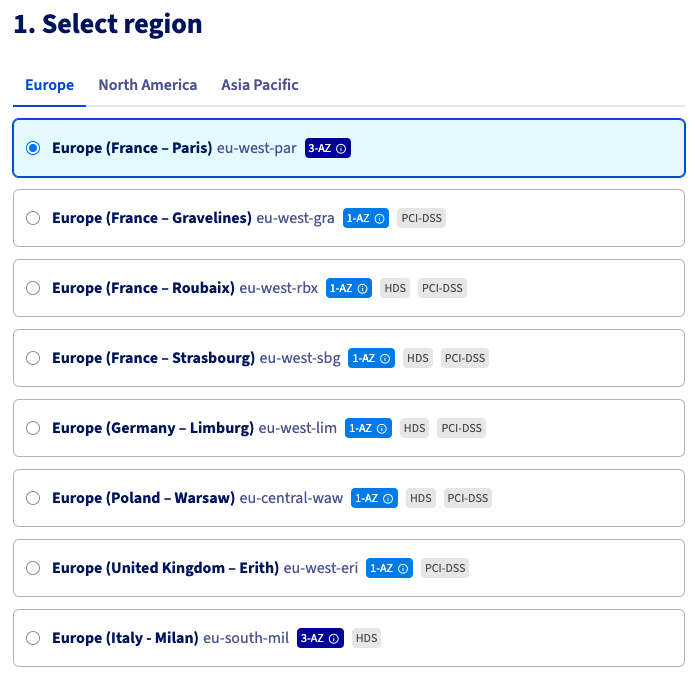Select the France – Gravelines radio button
Viewport: 695px width, 674px height.
point(33,218)
